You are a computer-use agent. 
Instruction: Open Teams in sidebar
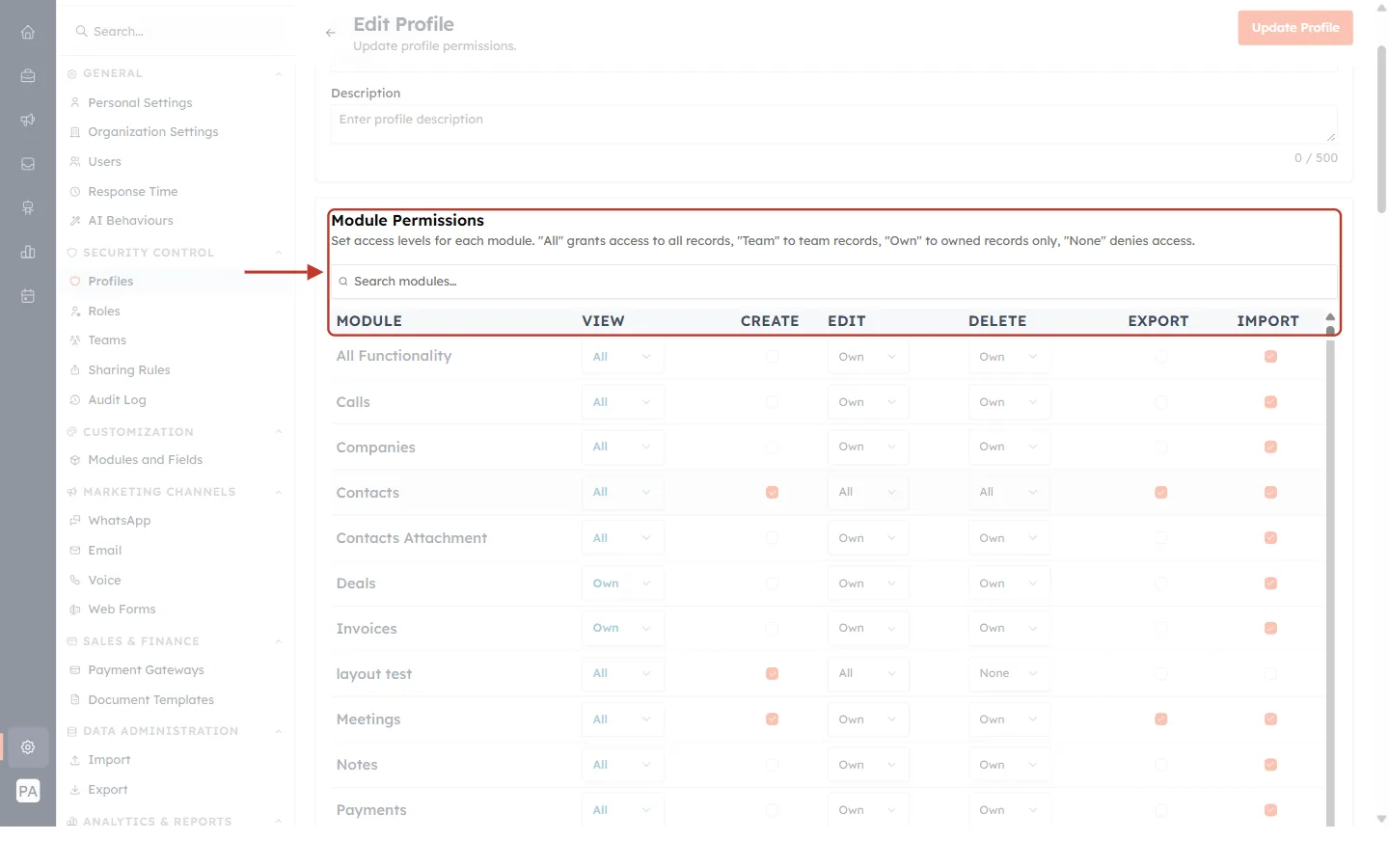coord(107,340)
